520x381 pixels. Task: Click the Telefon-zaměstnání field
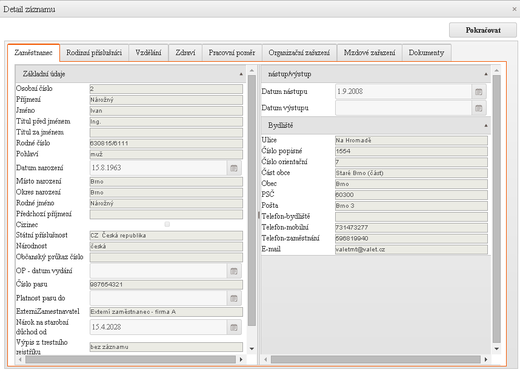[x=411, y=239]
